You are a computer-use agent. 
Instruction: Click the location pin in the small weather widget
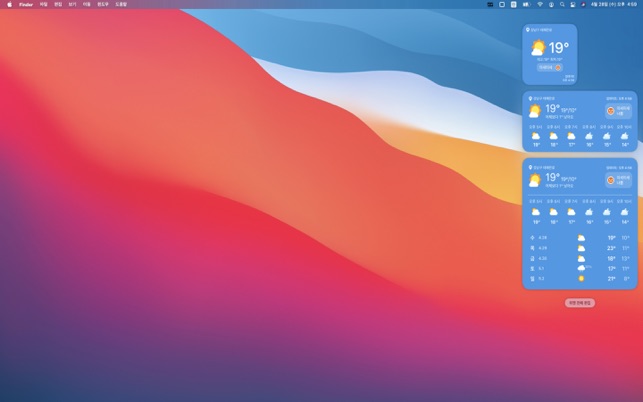[528, 30]
